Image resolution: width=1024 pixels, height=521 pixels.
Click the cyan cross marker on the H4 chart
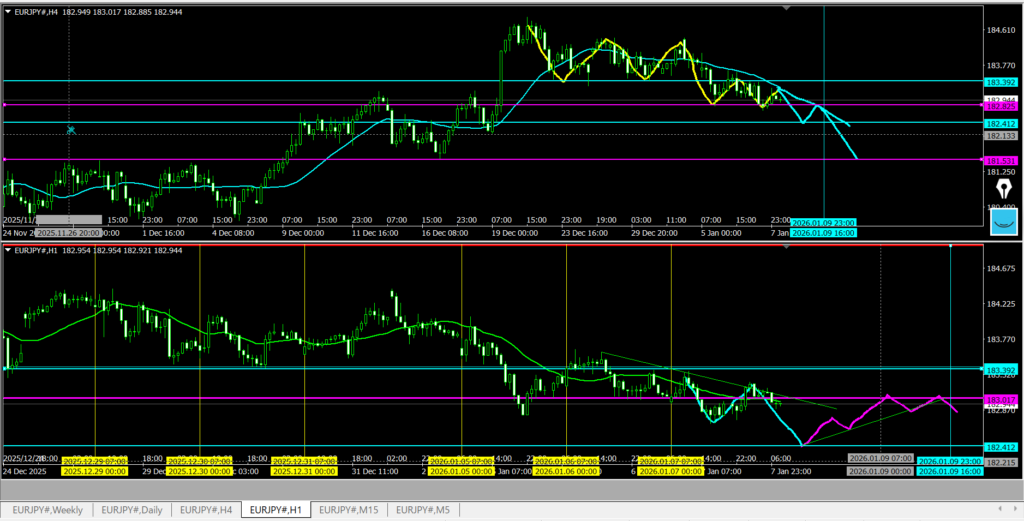tap(71, 130)
